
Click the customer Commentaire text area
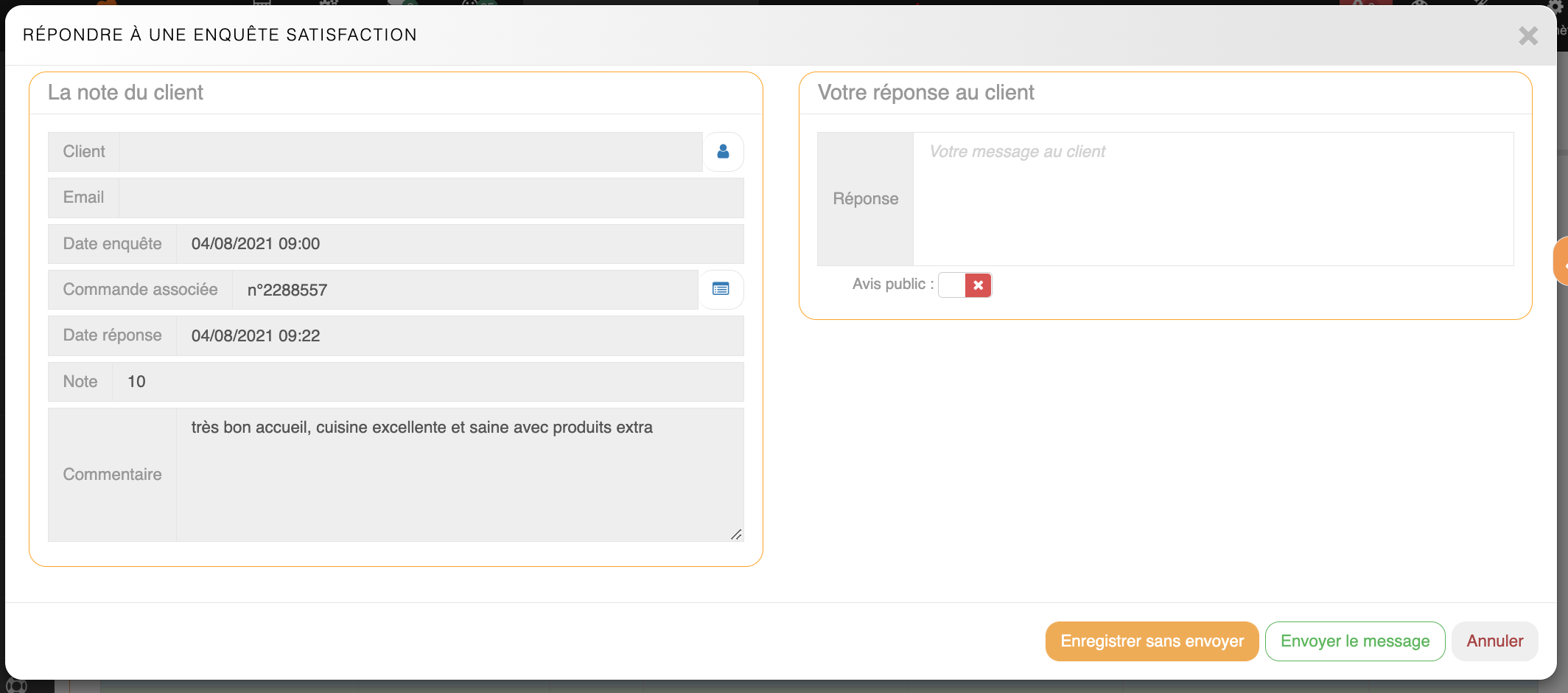[x=459, y=475]
